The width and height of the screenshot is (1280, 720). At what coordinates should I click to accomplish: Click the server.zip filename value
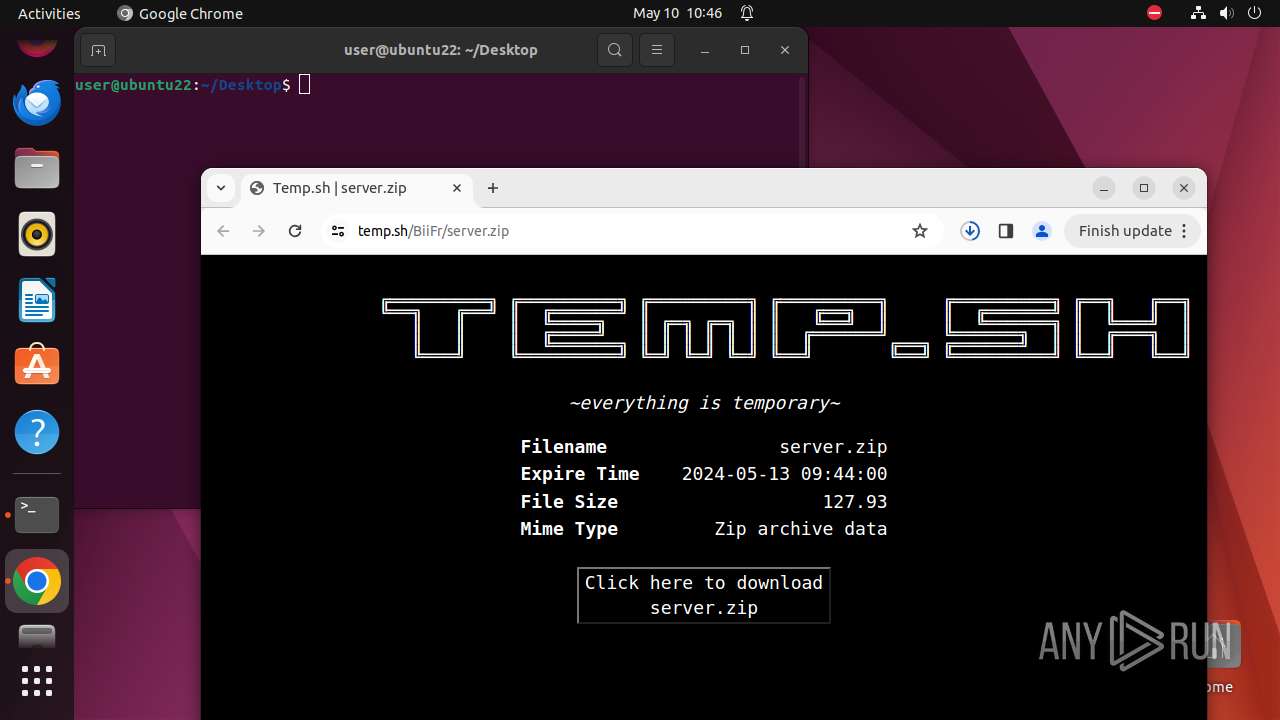(833, 447)
